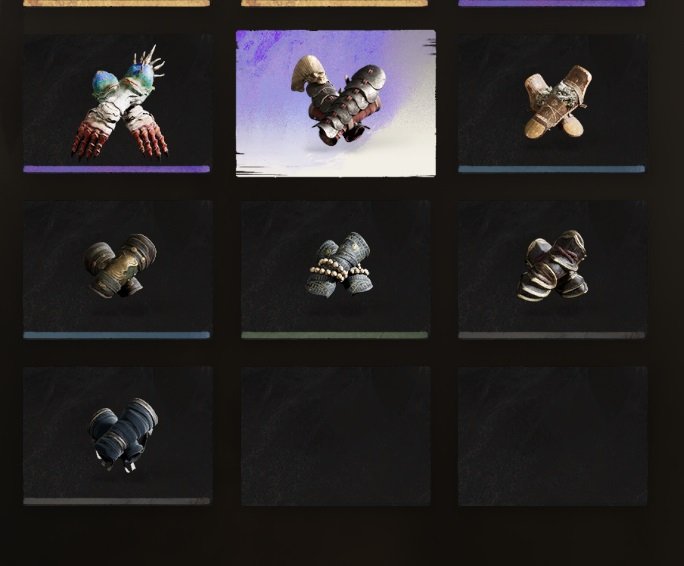Viewport: 684px width, 566px height.
Task: Click green rarity bar under beaded gauntlets
Action: coord(334,335)
